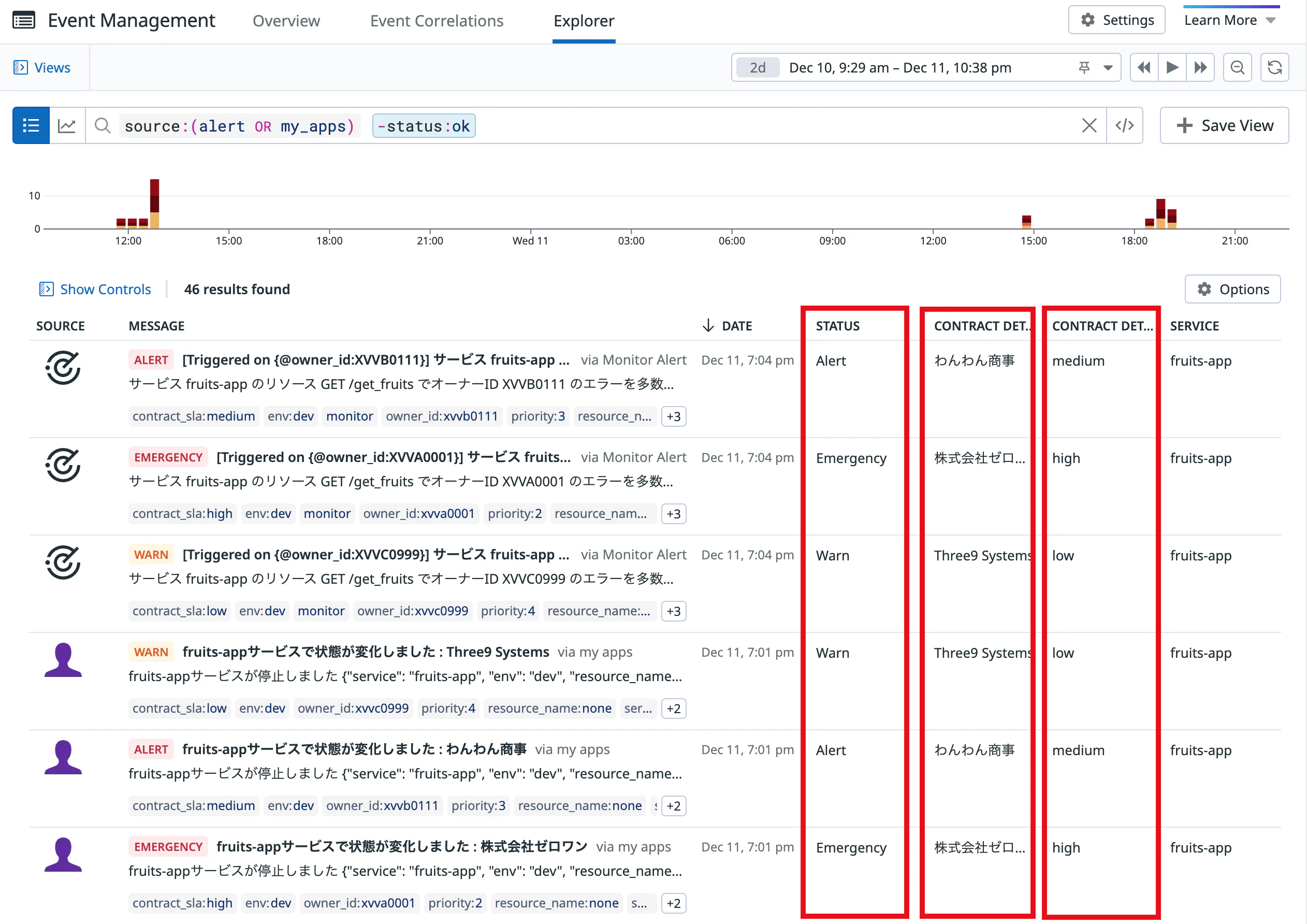
Task: Open EMERGENCY event for 株式会社ゼロワン
Action: pos(401,847)
